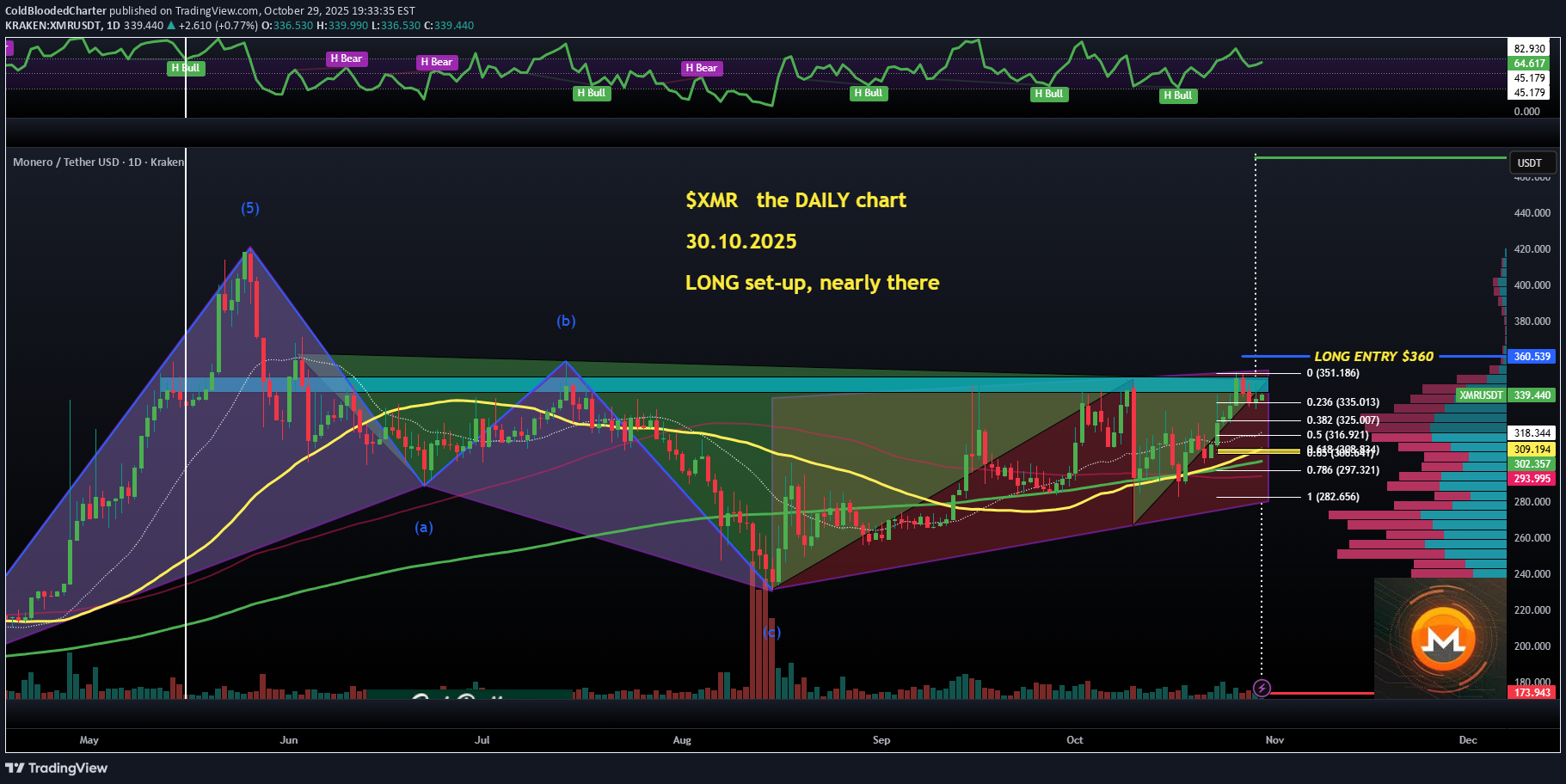Click the alert lightning bolt icon on the chart
This screenshot has width=1566, height=784.
point(1262,688)
